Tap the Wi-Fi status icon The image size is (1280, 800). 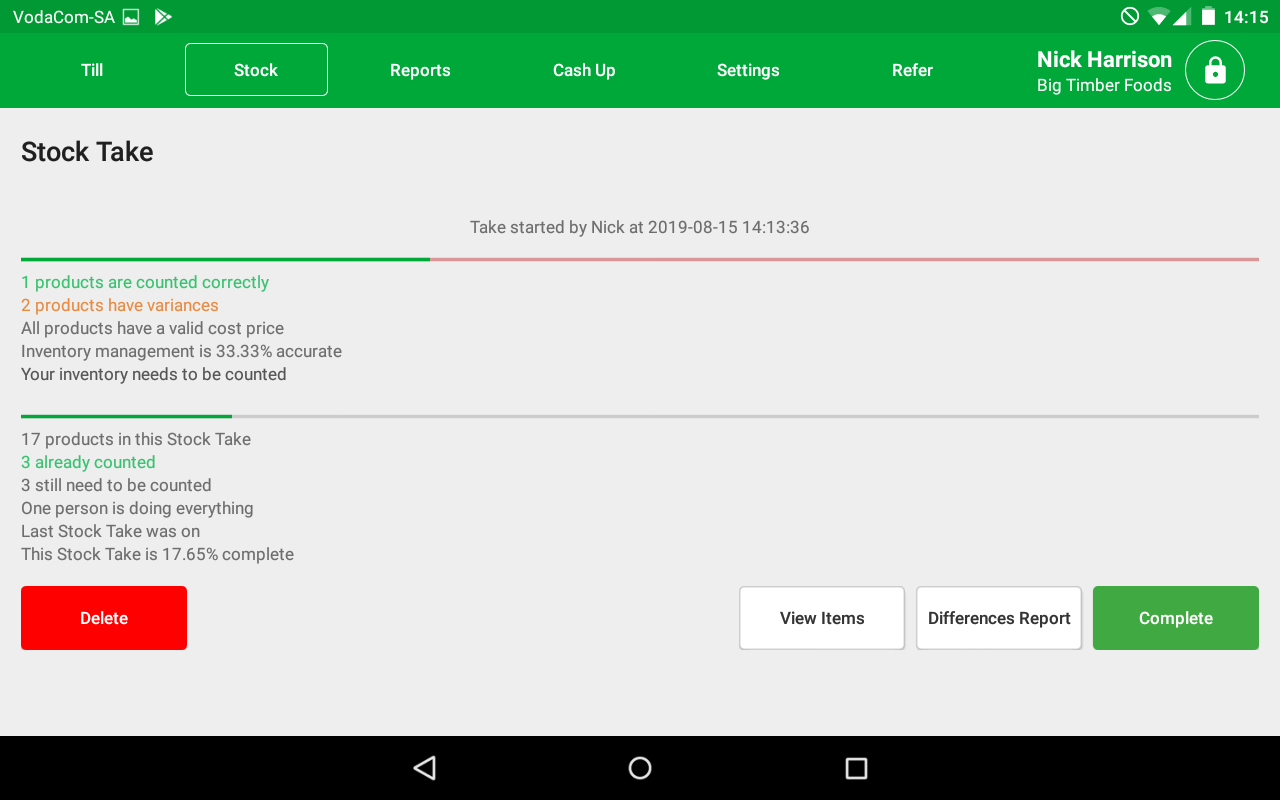point(1158,17)
